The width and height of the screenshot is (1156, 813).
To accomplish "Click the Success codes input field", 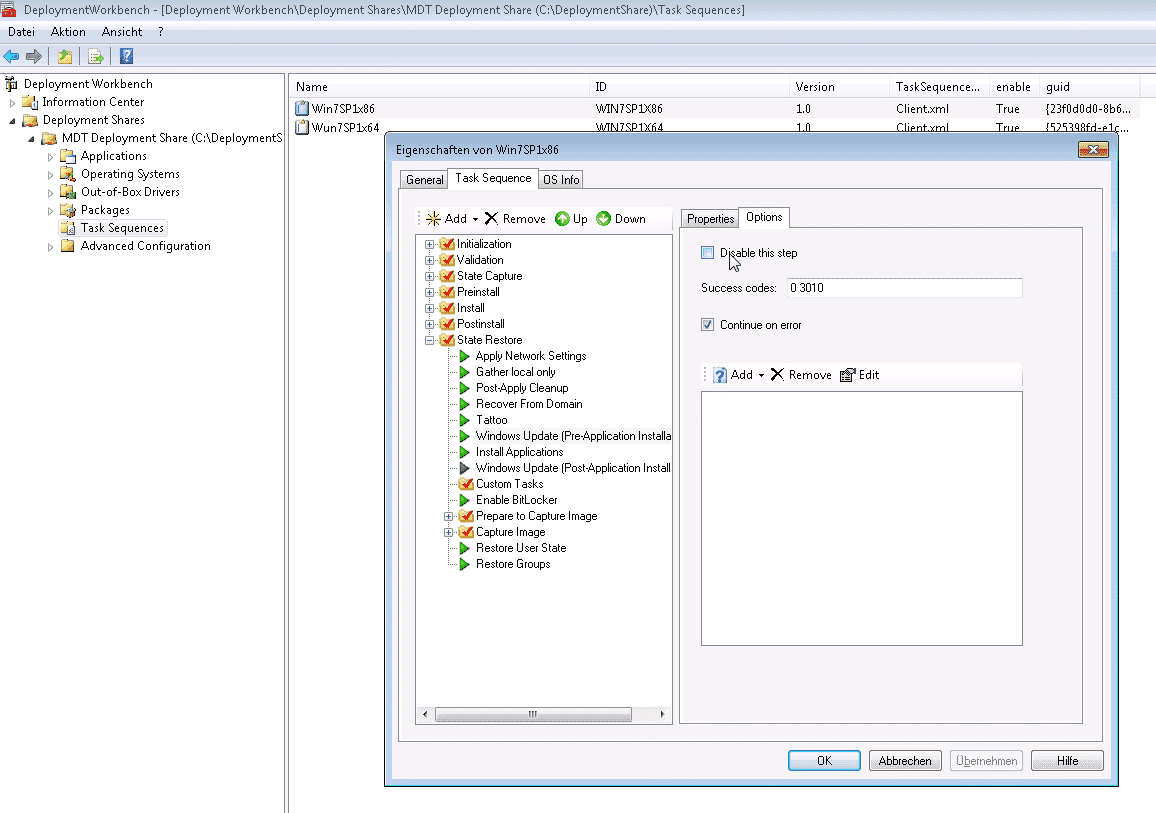I will (905, 288).
